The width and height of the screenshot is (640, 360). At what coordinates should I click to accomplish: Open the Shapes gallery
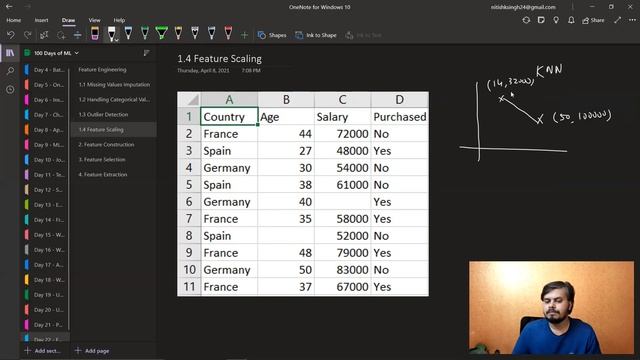(272, 36)
